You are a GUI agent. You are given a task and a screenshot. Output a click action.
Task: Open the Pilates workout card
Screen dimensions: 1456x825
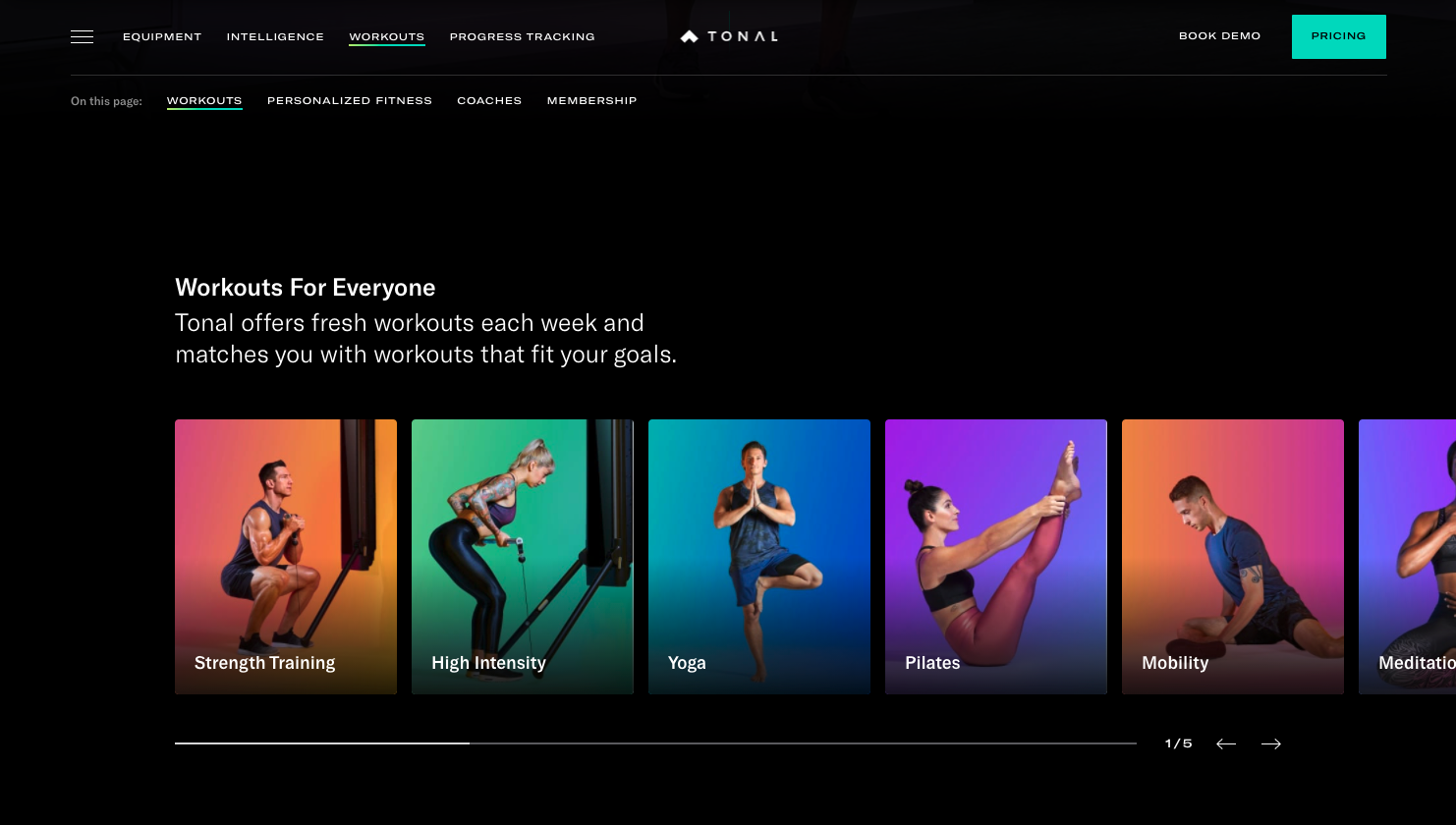[x=996, y=557]
